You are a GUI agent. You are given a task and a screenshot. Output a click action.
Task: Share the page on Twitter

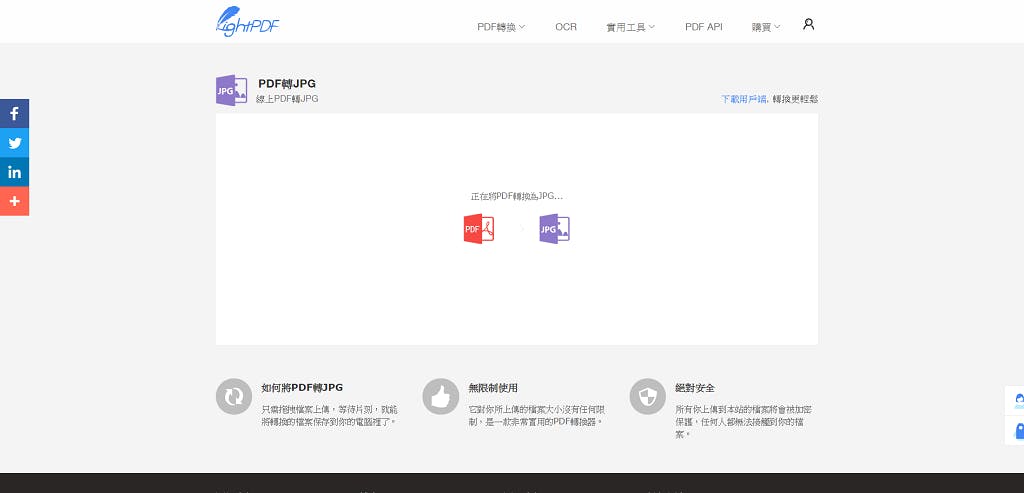pos(14,143)
